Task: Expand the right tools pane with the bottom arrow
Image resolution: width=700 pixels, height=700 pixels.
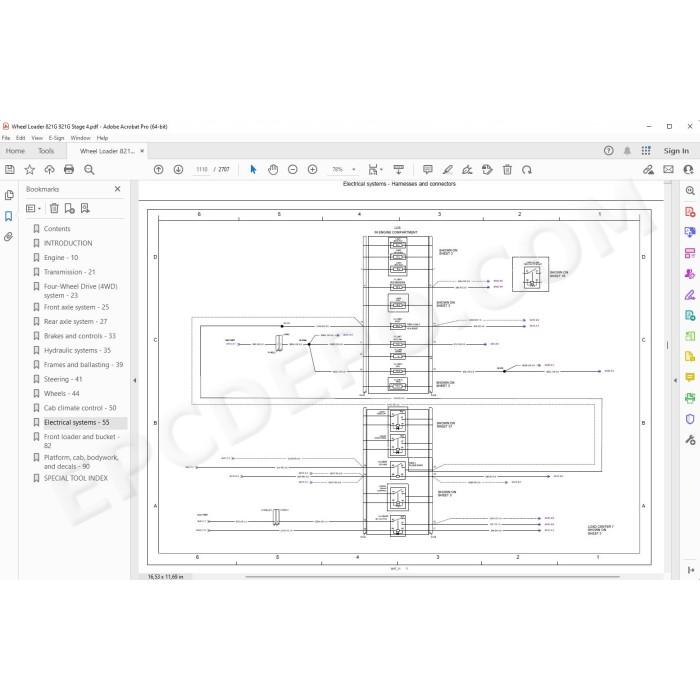Action: tap(691, 570)
